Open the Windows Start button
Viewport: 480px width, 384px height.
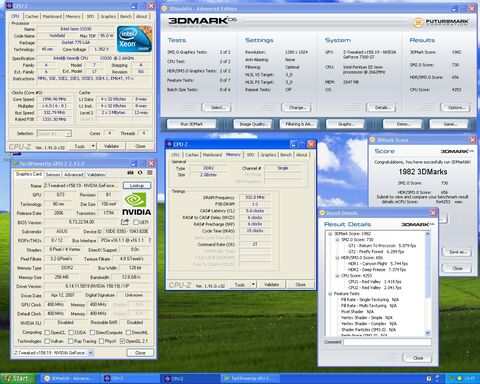(18, 379)
